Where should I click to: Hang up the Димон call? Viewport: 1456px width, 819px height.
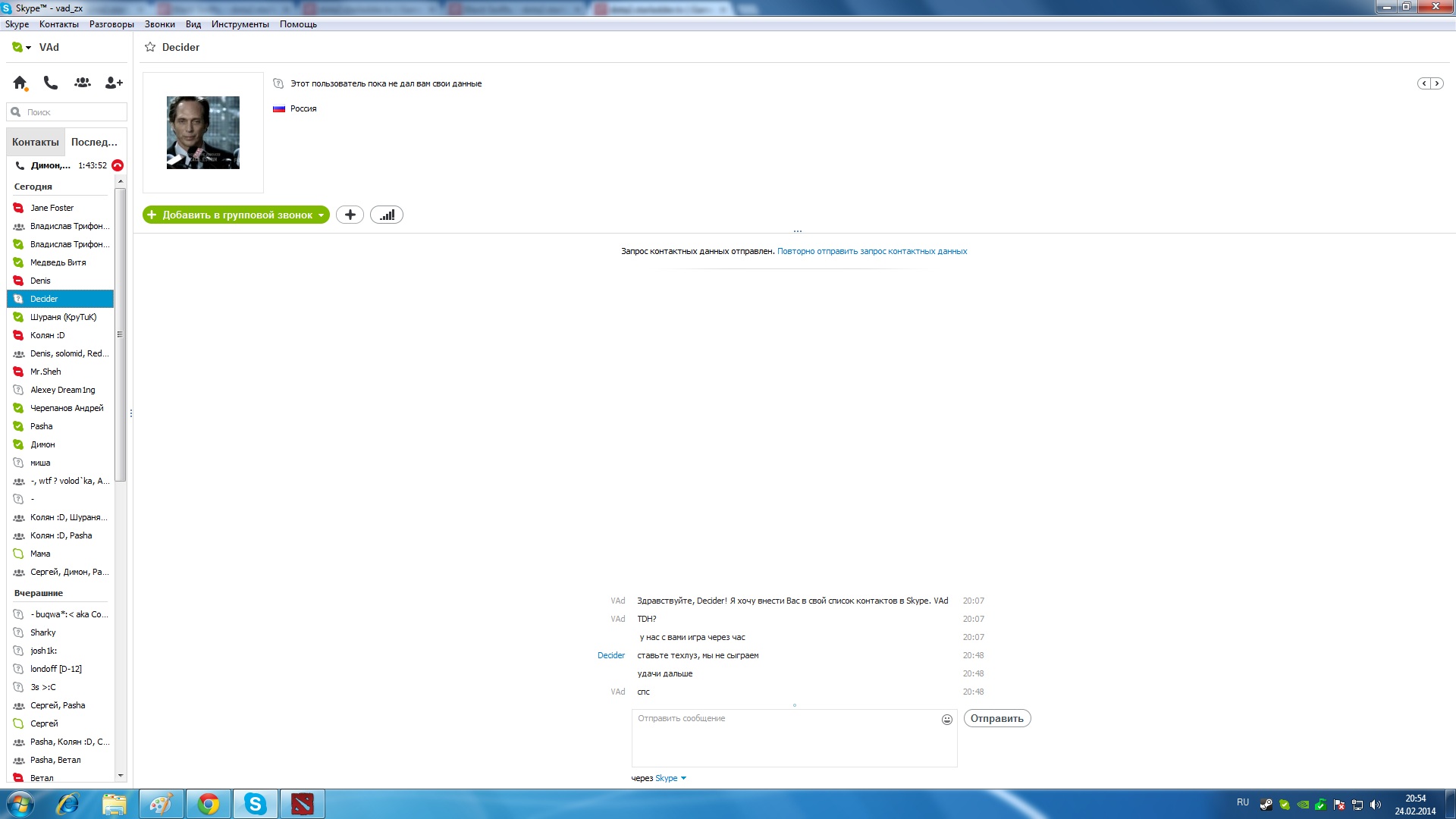[x=118, y=165]
